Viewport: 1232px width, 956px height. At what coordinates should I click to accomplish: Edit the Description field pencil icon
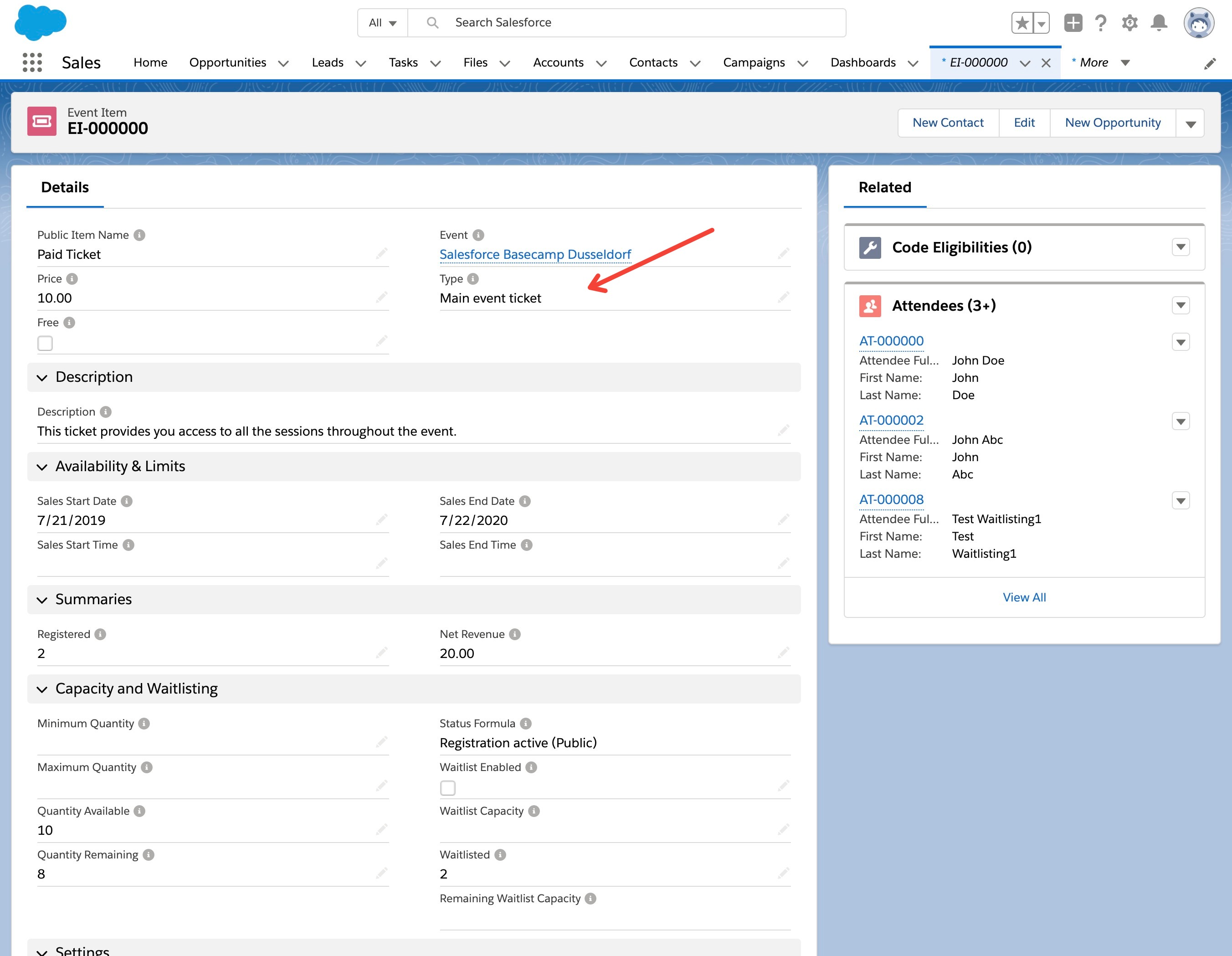pyautogui.click(x=784, y=430)
